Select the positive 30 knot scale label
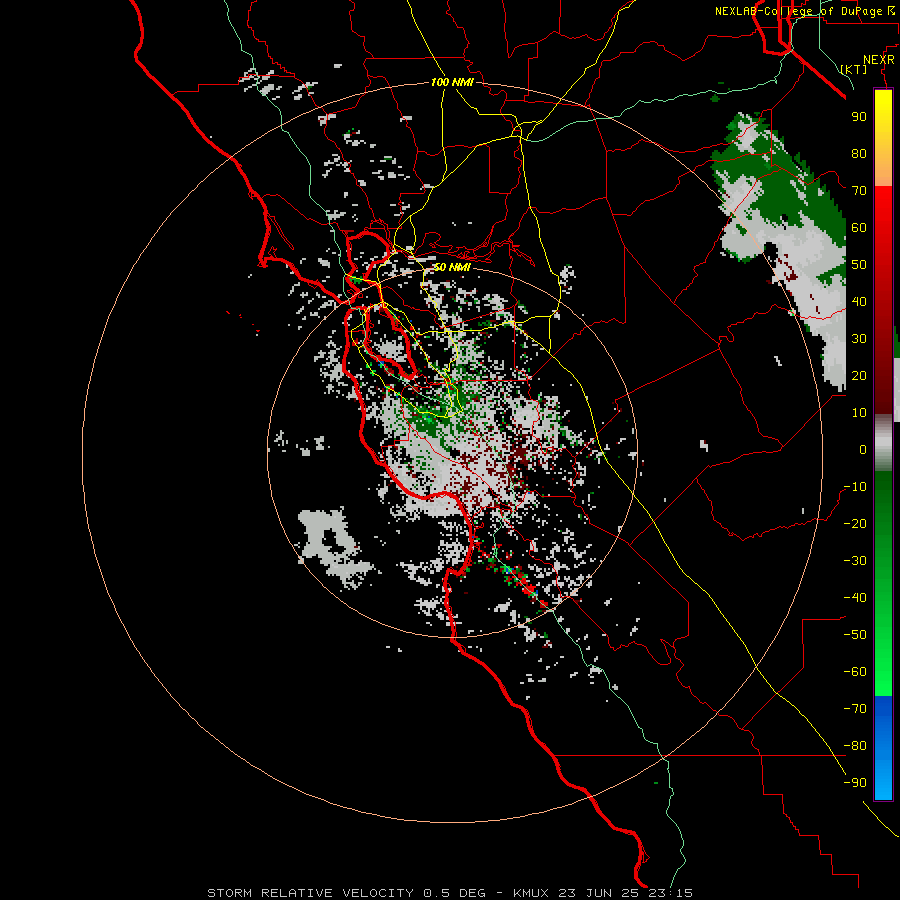This screenshot has width=900, height=900. tap(859, 339)
